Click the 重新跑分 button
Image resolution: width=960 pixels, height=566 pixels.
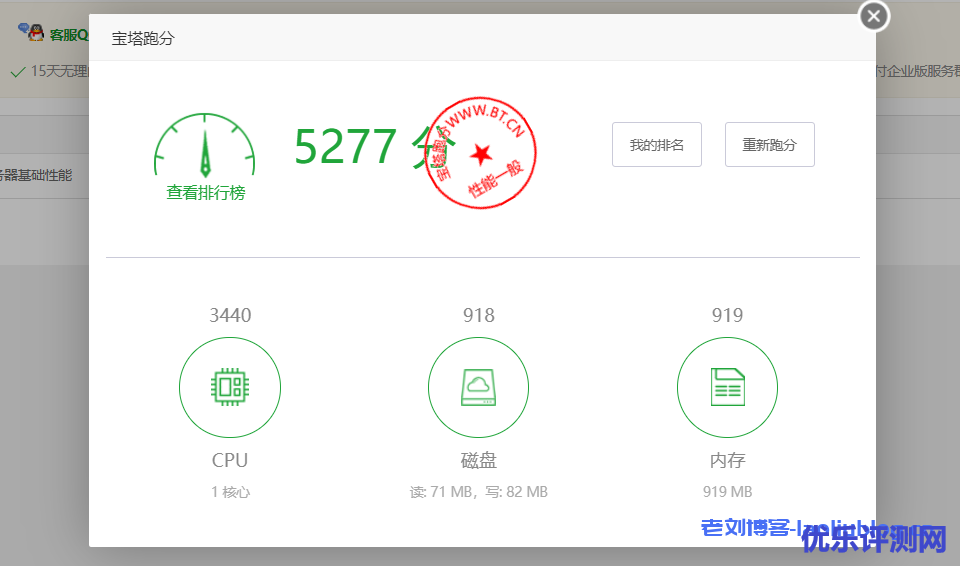(770, 145)
